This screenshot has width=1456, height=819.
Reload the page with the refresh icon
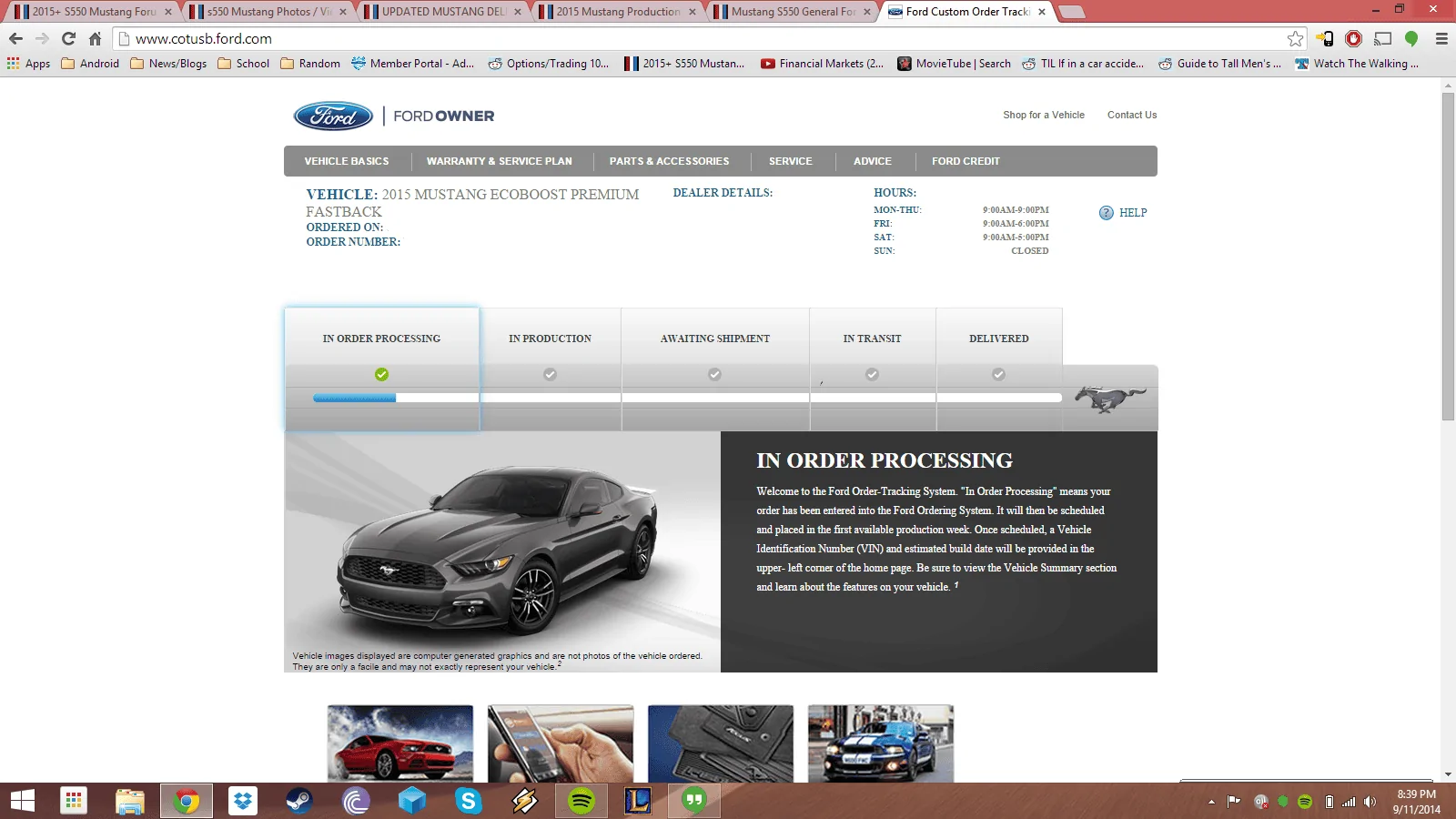(68, 38)
